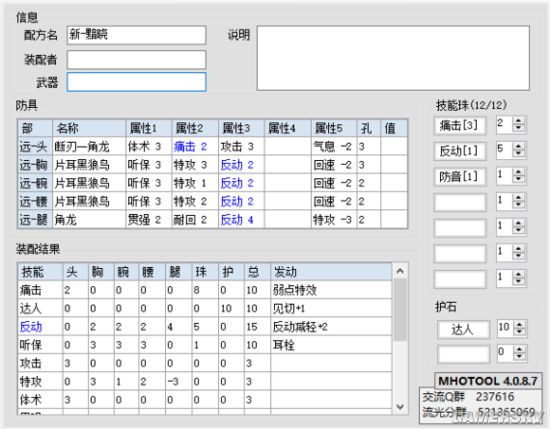Select the 远-腰 armor row header
The width and height of the screenshot is (550, 429).
coord(35,201)
